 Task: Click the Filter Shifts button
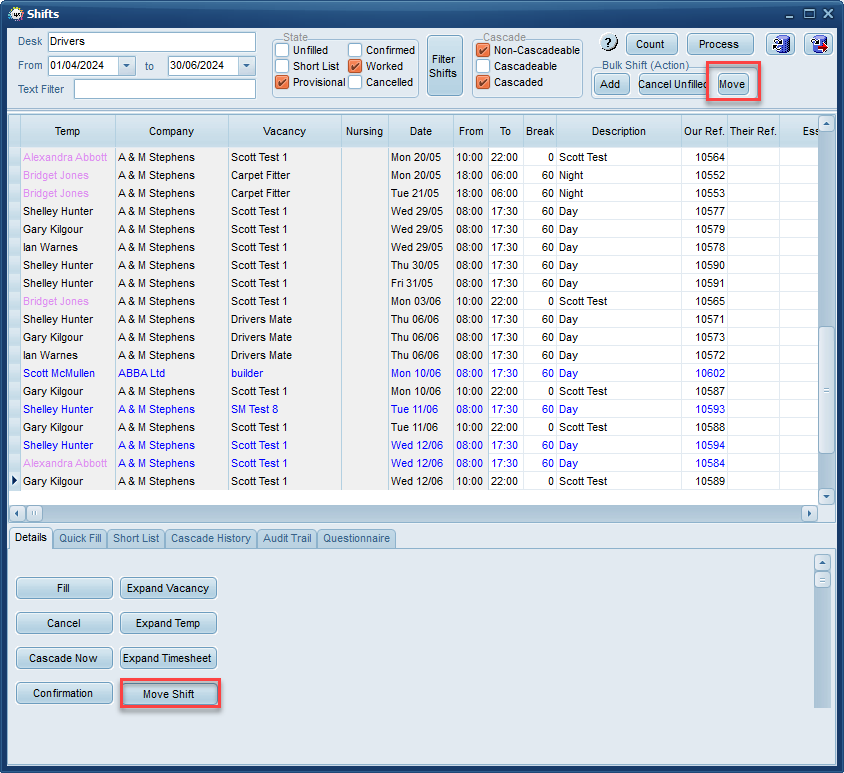(444, 66)
